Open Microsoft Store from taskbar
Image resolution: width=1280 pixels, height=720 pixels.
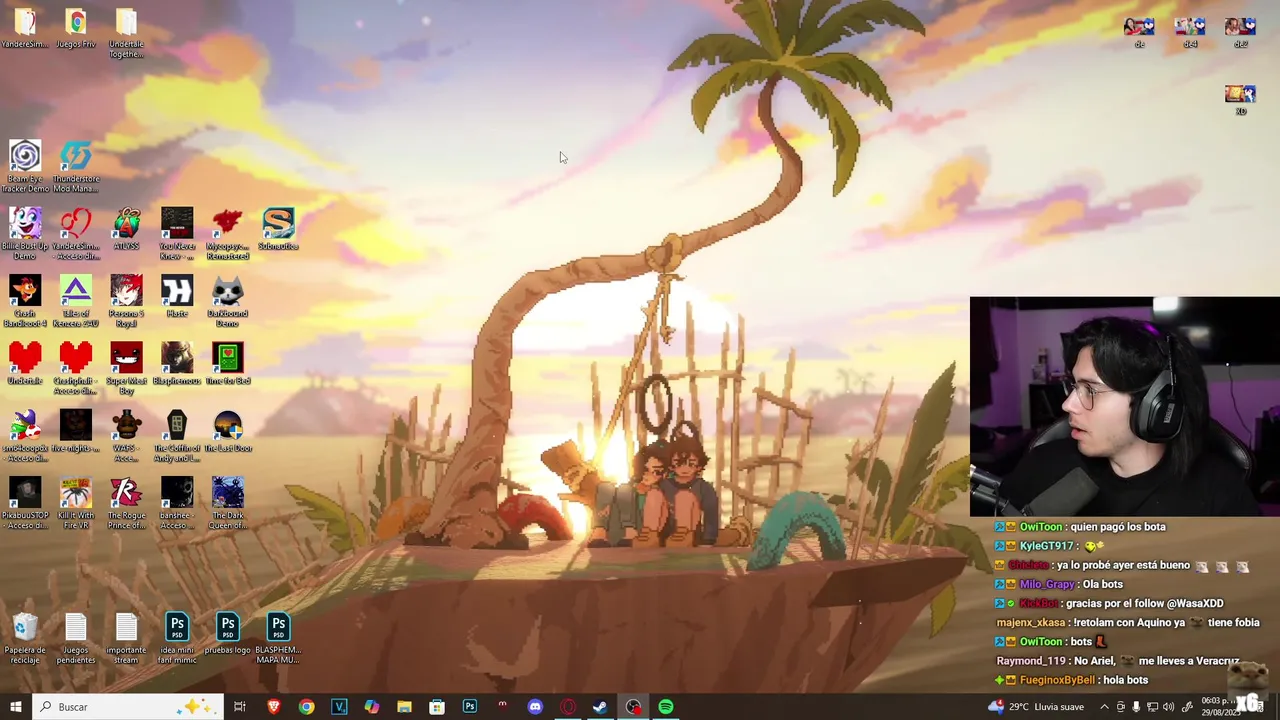[437, 707]
